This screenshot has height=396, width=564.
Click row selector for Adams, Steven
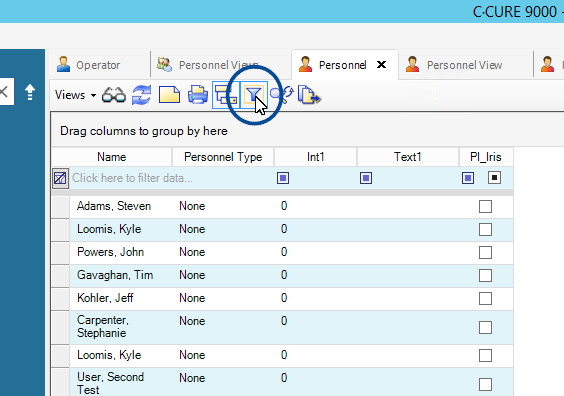click(60, 207)
